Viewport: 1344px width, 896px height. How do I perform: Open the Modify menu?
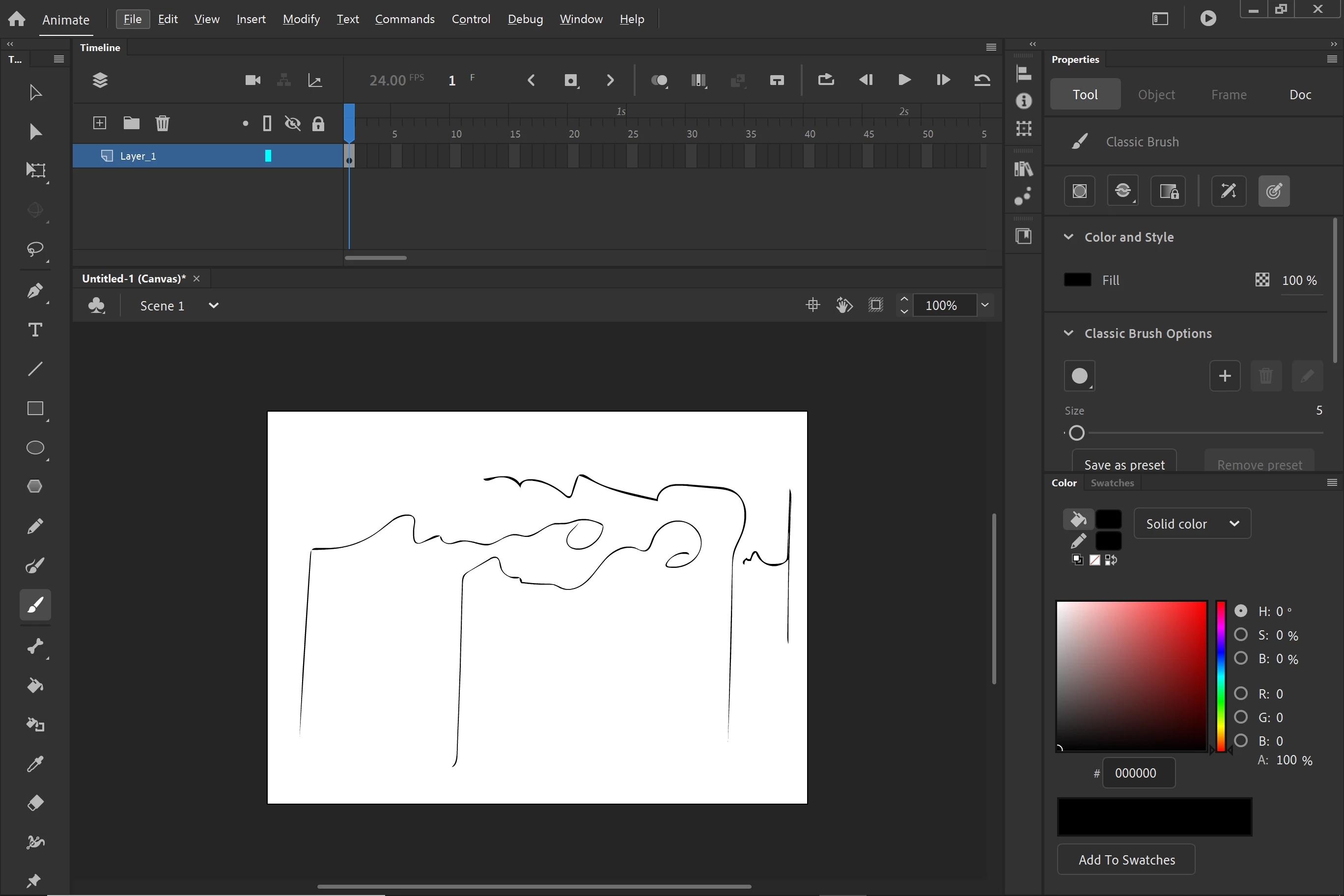[301, 19]
